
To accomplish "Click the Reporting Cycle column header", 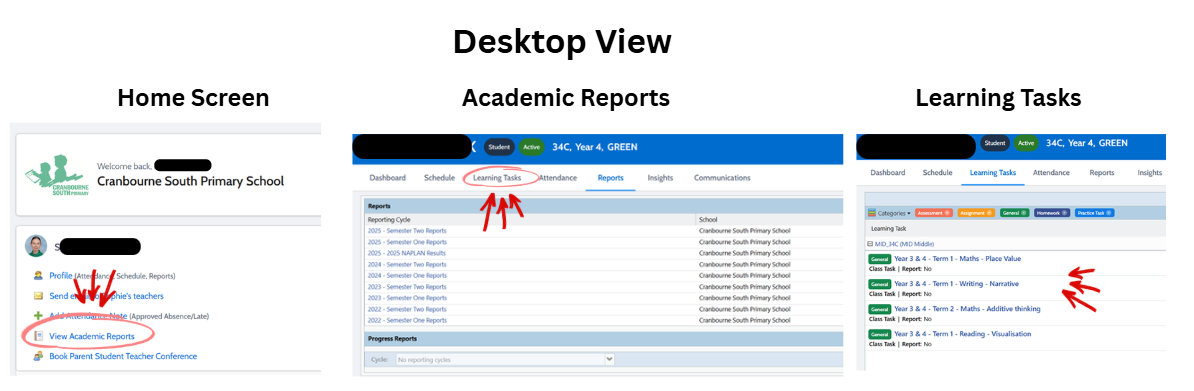I will (x=389, y=219).
